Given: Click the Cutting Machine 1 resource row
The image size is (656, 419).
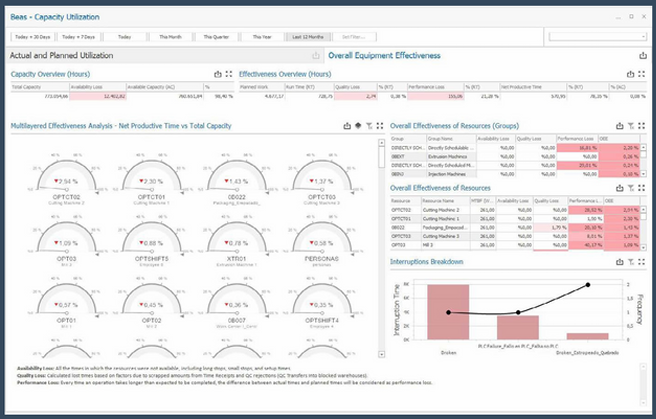Looking at the screenshot, I should [515, 219].
